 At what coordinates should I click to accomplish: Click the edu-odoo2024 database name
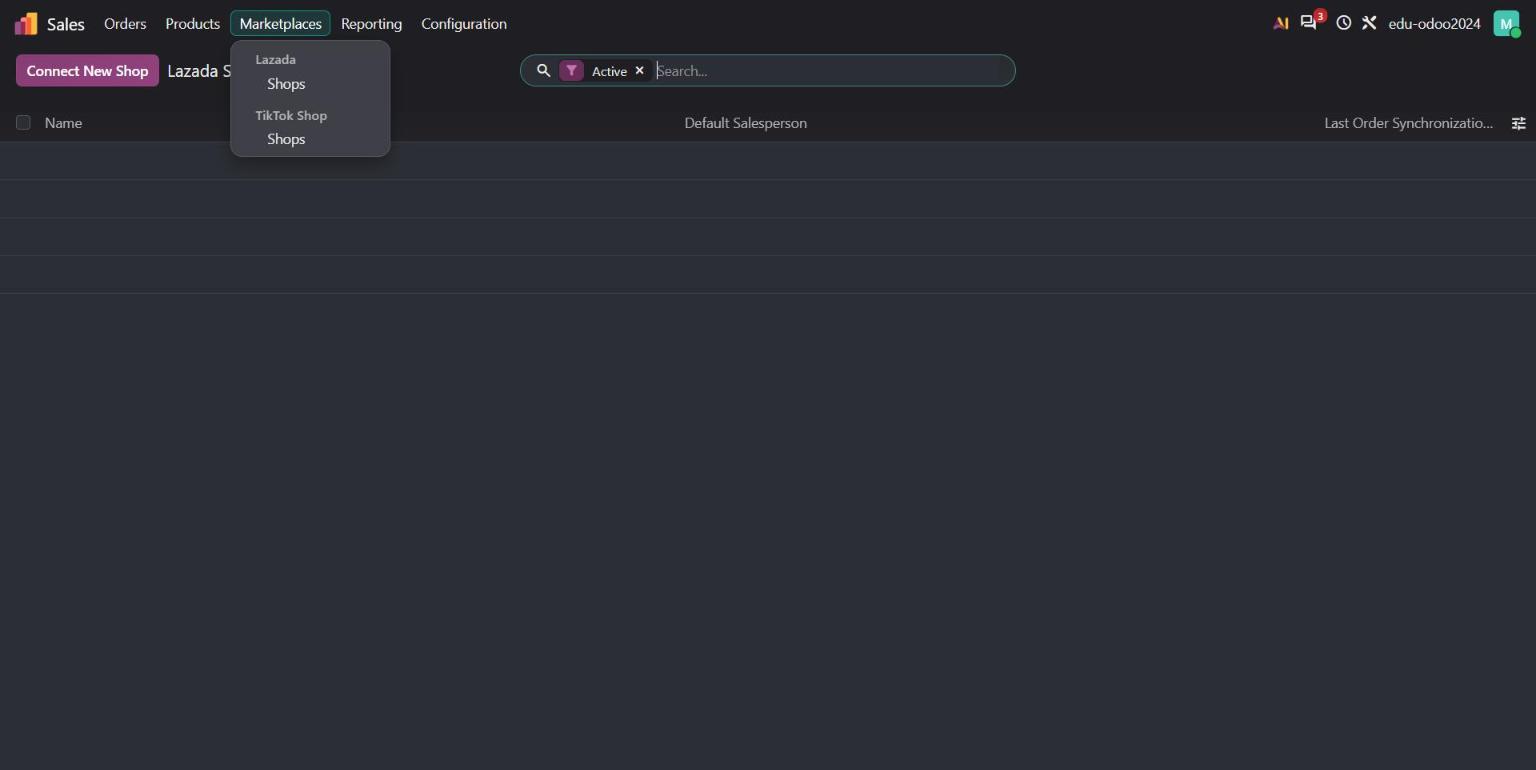click(1434, 24)
